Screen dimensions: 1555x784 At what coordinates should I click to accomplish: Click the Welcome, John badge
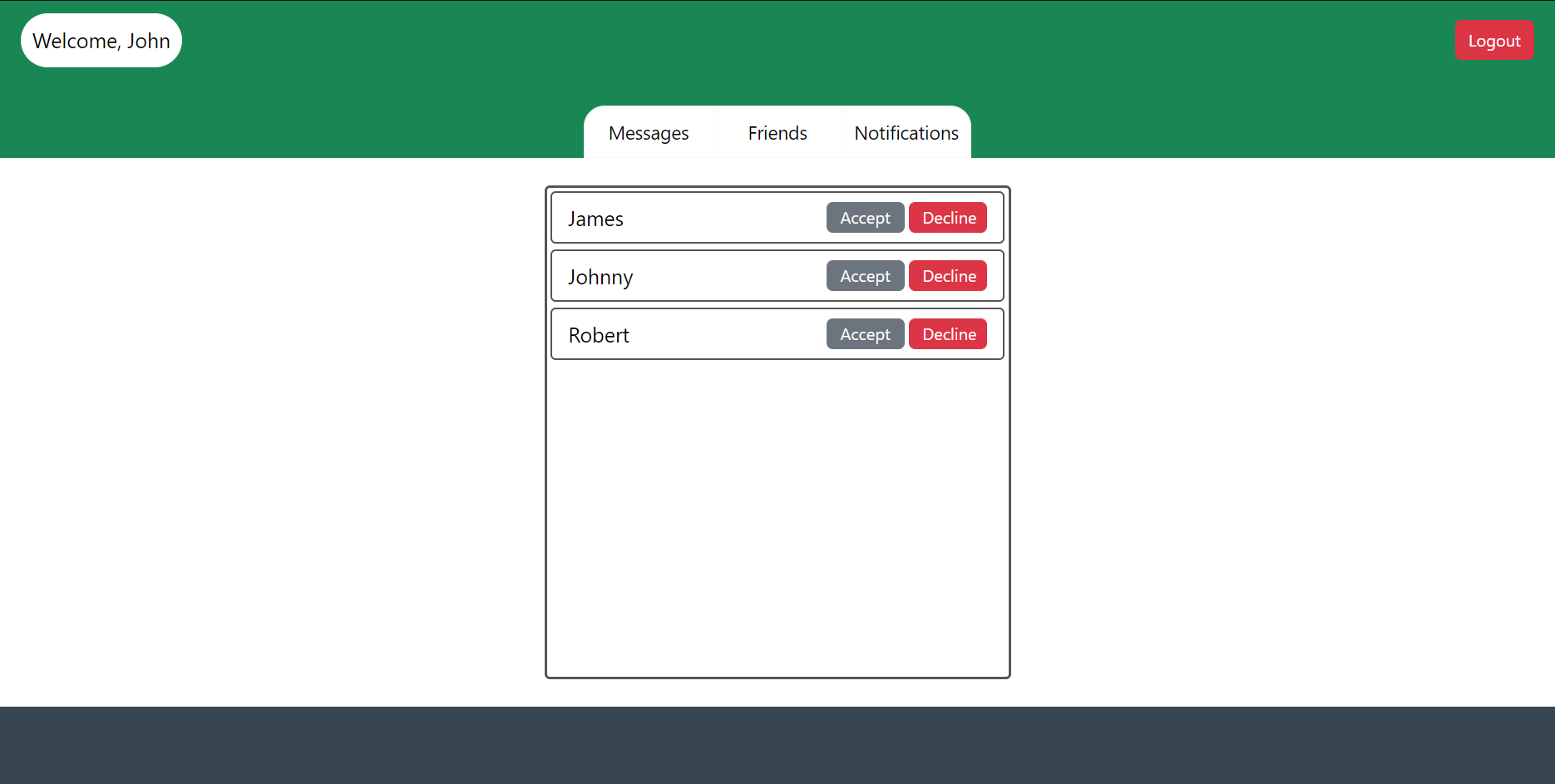[x=101, y=39]
